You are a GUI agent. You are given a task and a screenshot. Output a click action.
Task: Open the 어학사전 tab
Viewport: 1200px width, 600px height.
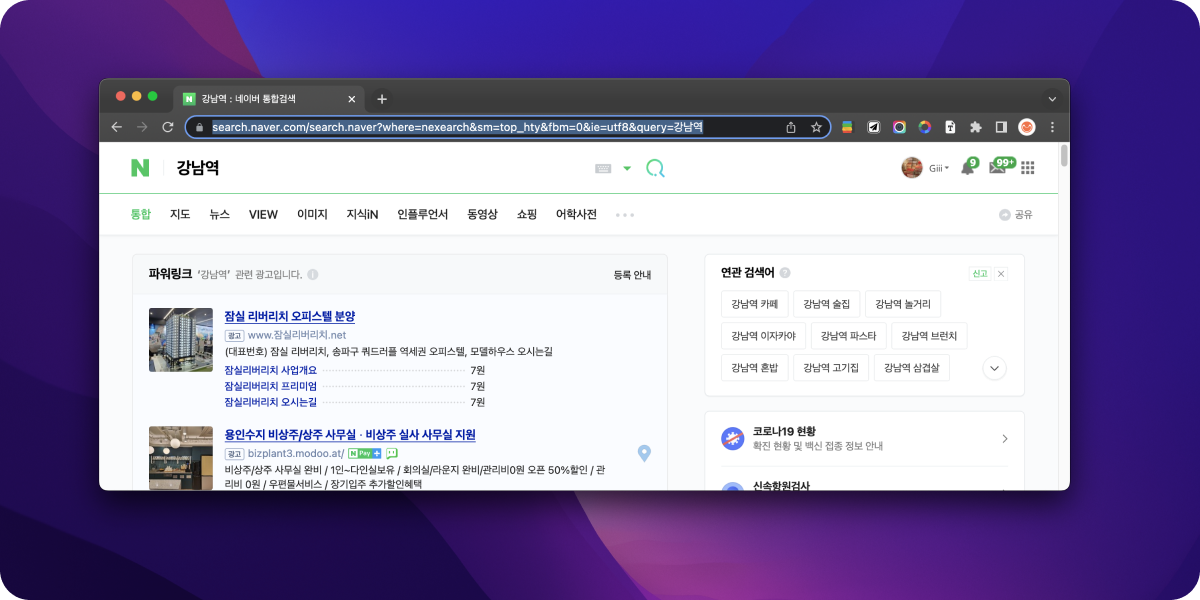tap(576, 214)
